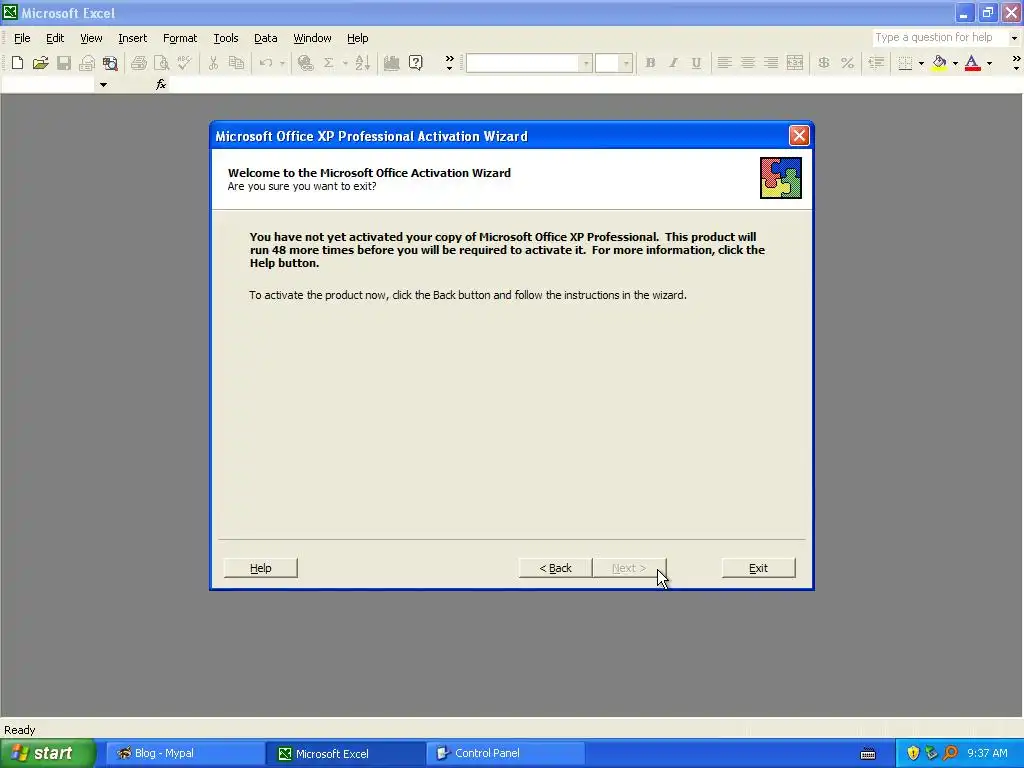Click the AutoSum sigma icon

[x=328, y=63]
